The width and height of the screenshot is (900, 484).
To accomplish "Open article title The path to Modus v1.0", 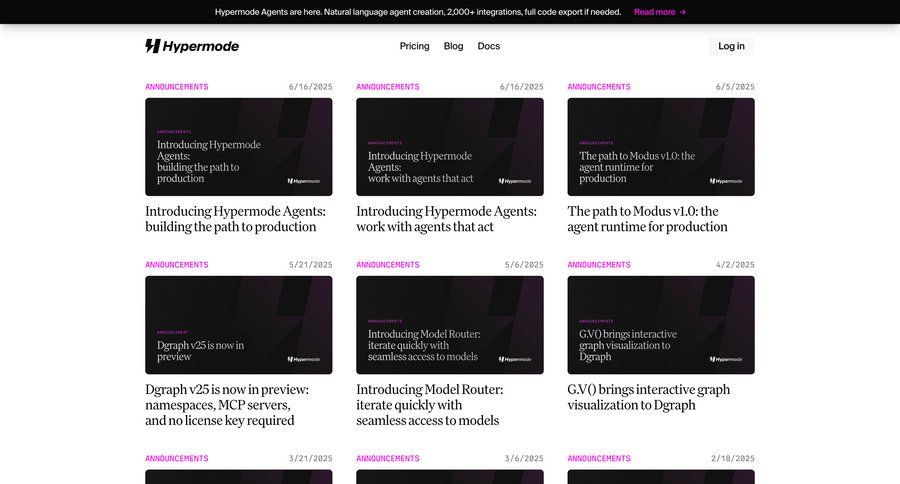I will click(x=647, y=219).
